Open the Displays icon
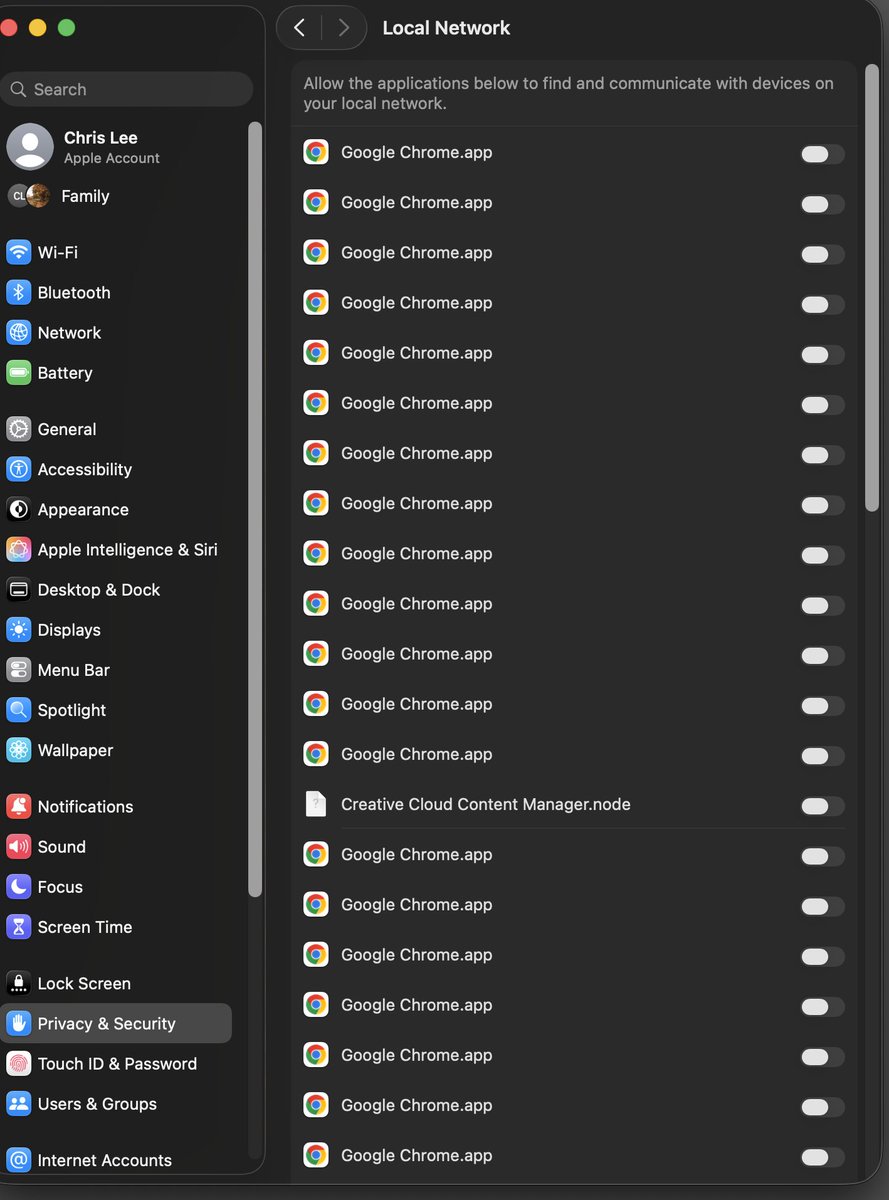 pyautogui.click(x=19, y=629)
